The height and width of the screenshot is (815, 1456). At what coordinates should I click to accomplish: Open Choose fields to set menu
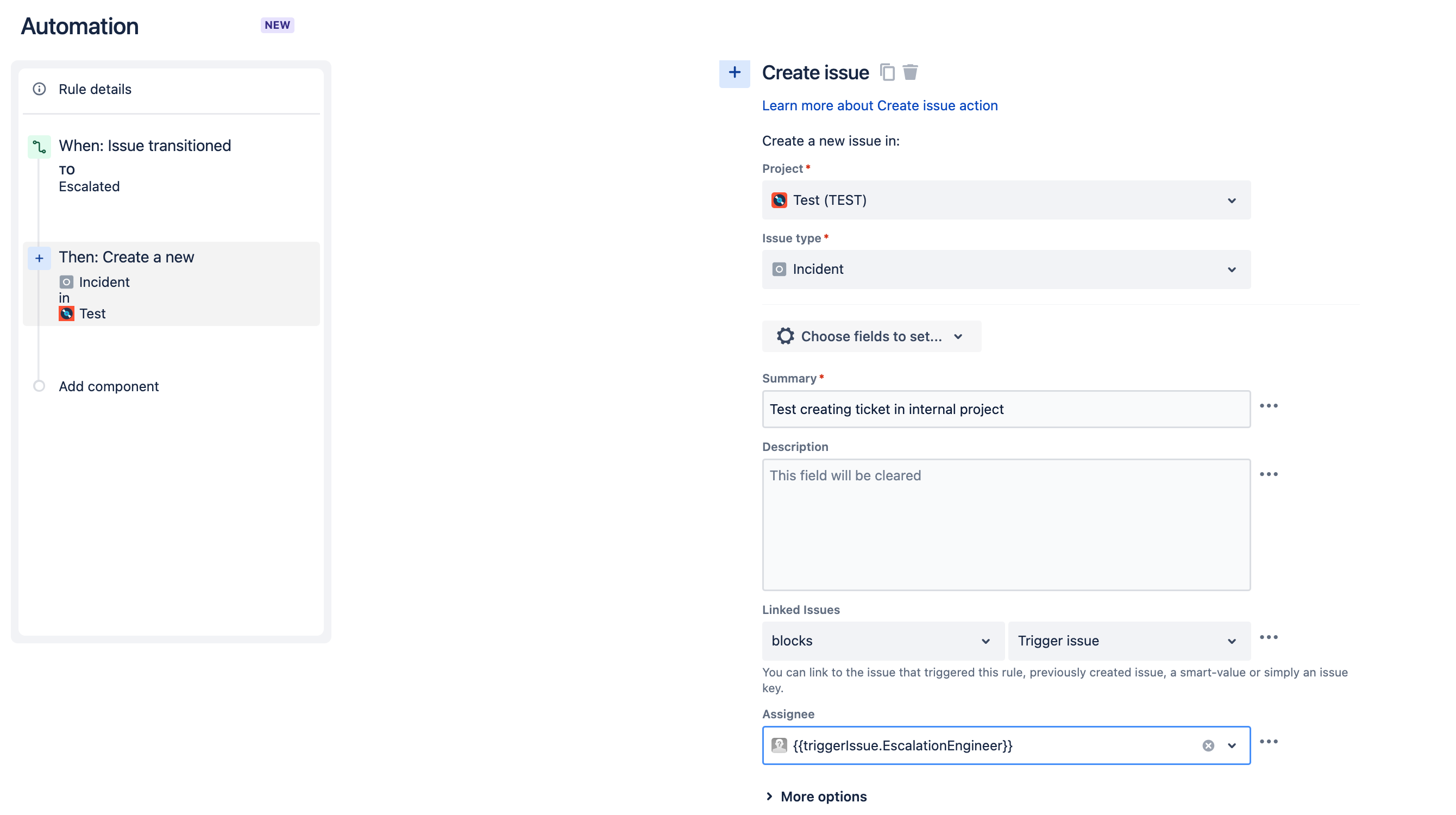(x=871, y=336)
